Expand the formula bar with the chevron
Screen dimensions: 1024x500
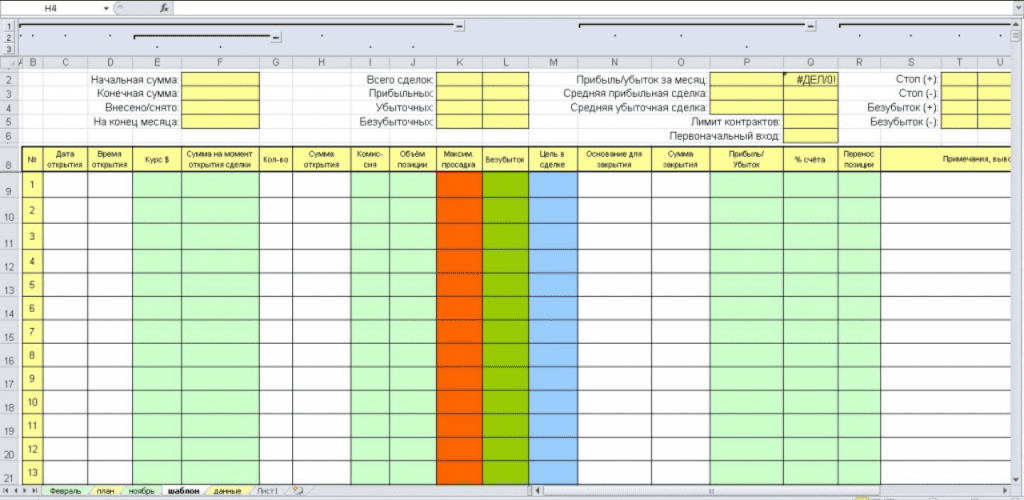pyautogui.click(x=1016, y=7)
